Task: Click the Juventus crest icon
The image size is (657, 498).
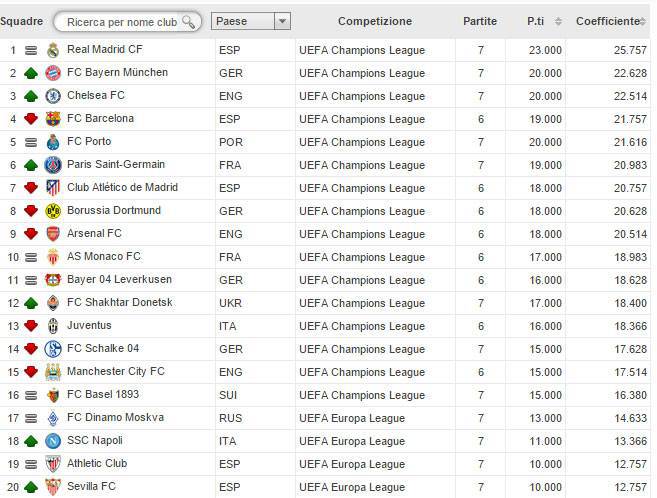Action: 53,326
